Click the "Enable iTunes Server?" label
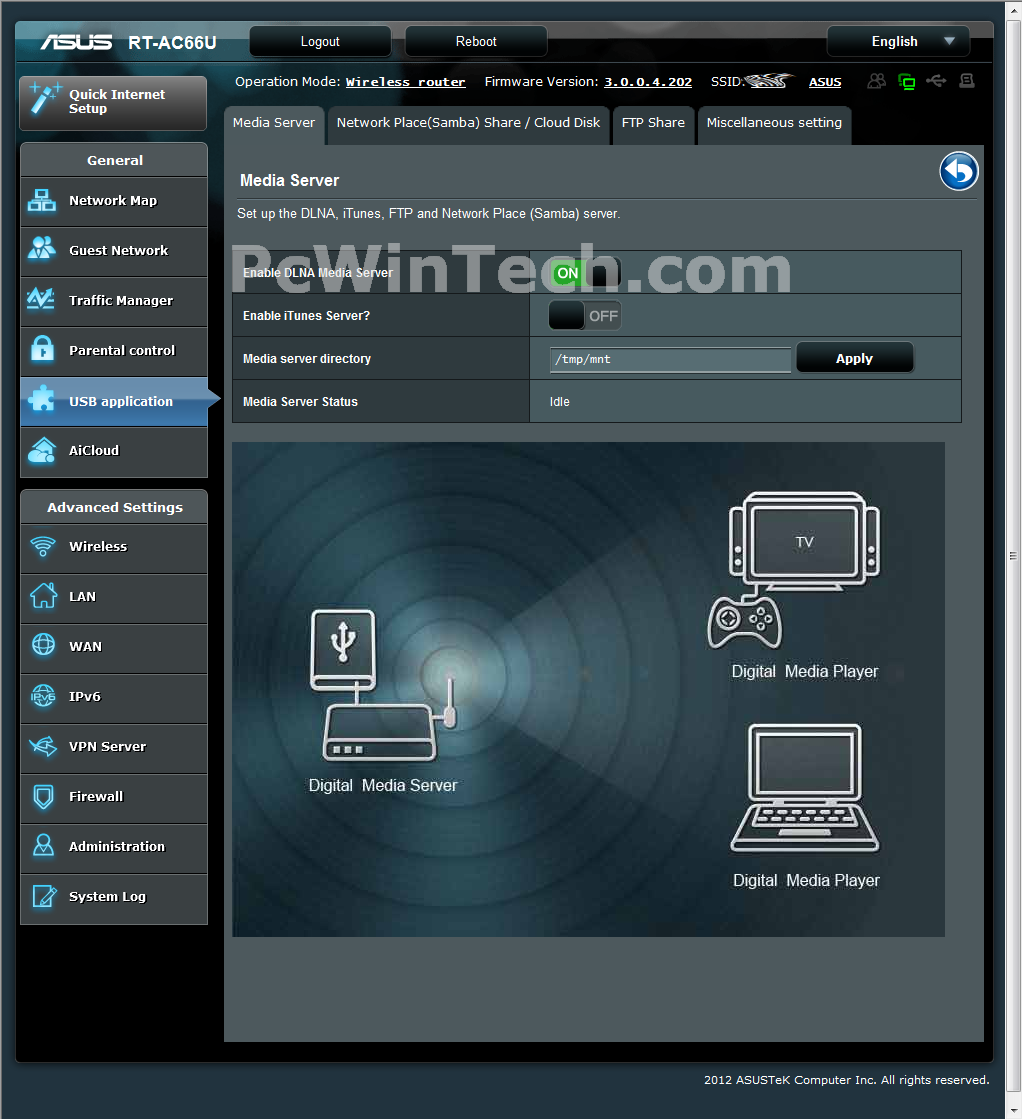 [306, 315]
